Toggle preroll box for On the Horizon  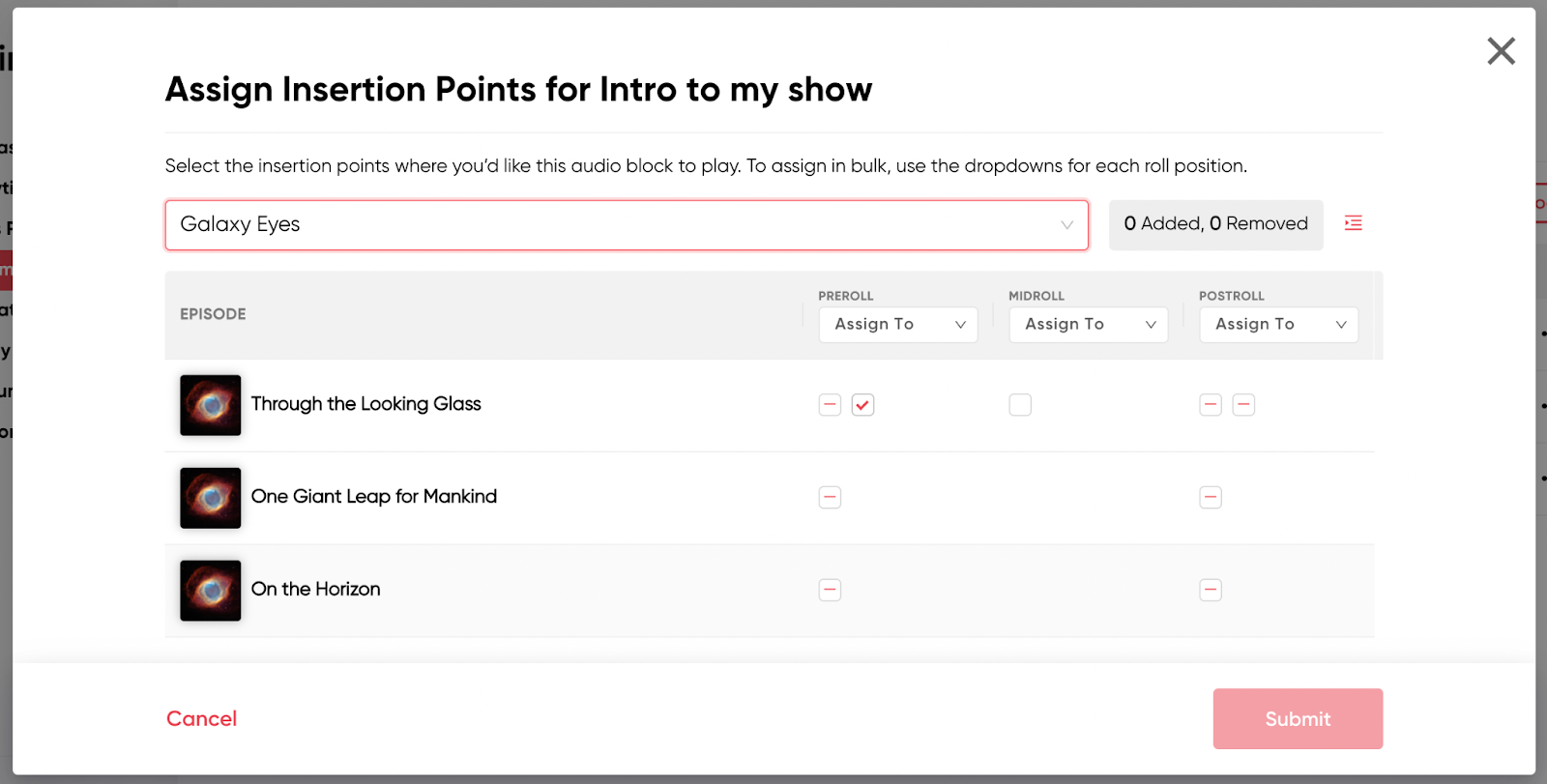pos(830,590)
